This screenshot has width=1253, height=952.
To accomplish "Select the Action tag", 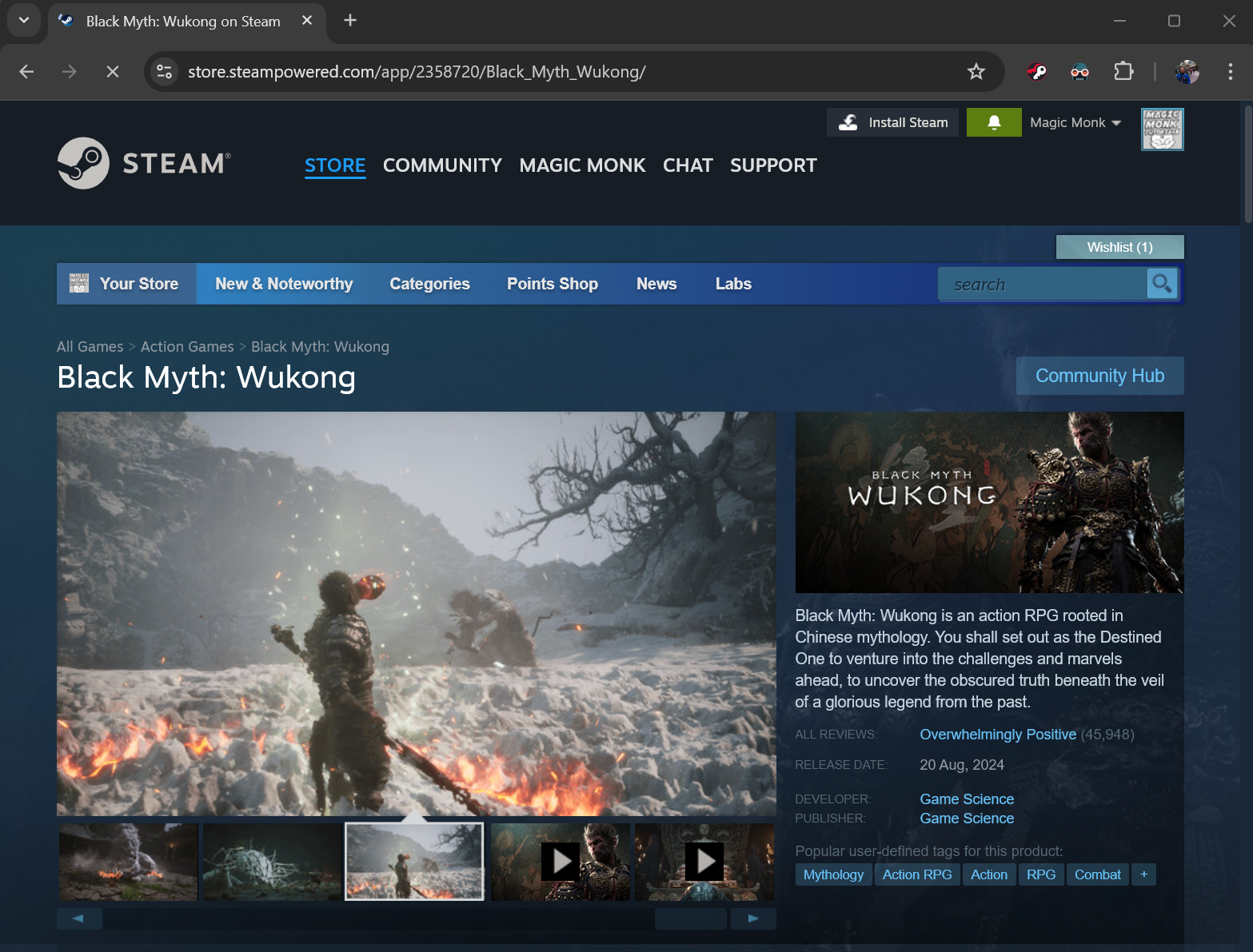I will pos(989,874).
